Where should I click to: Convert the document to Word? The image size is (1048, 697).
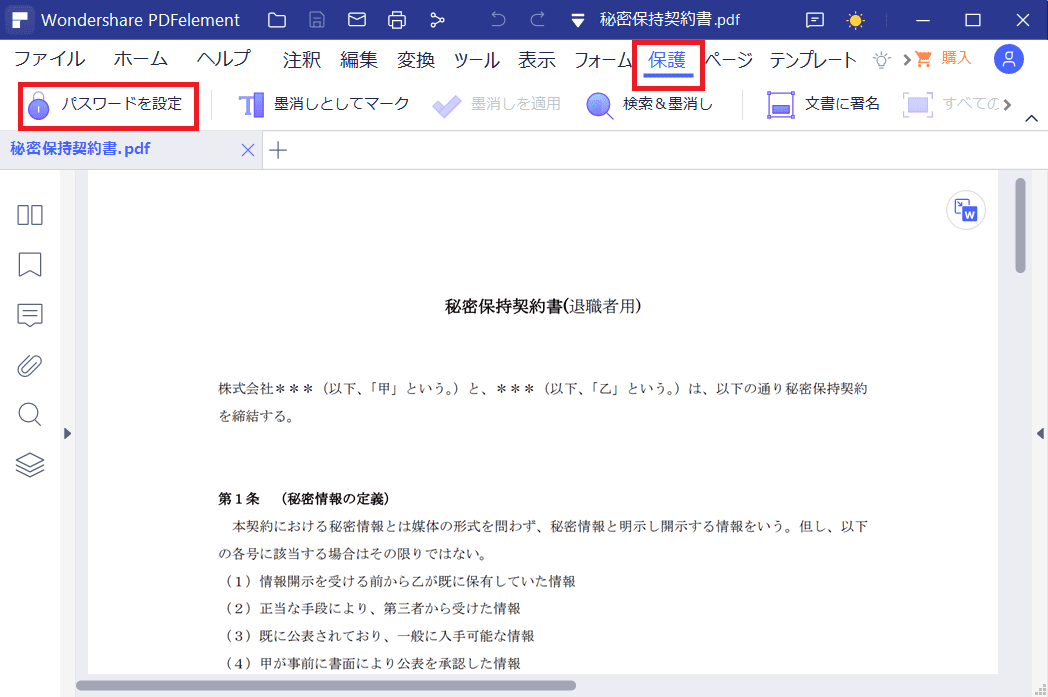[965, 210]
